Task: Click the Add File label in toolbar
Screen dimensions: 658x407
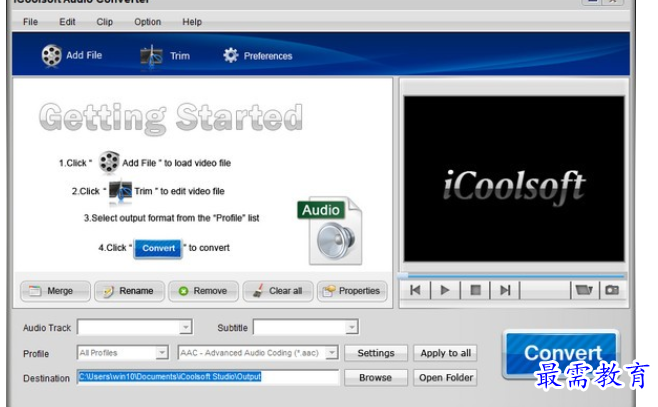Action: [84, 55]
